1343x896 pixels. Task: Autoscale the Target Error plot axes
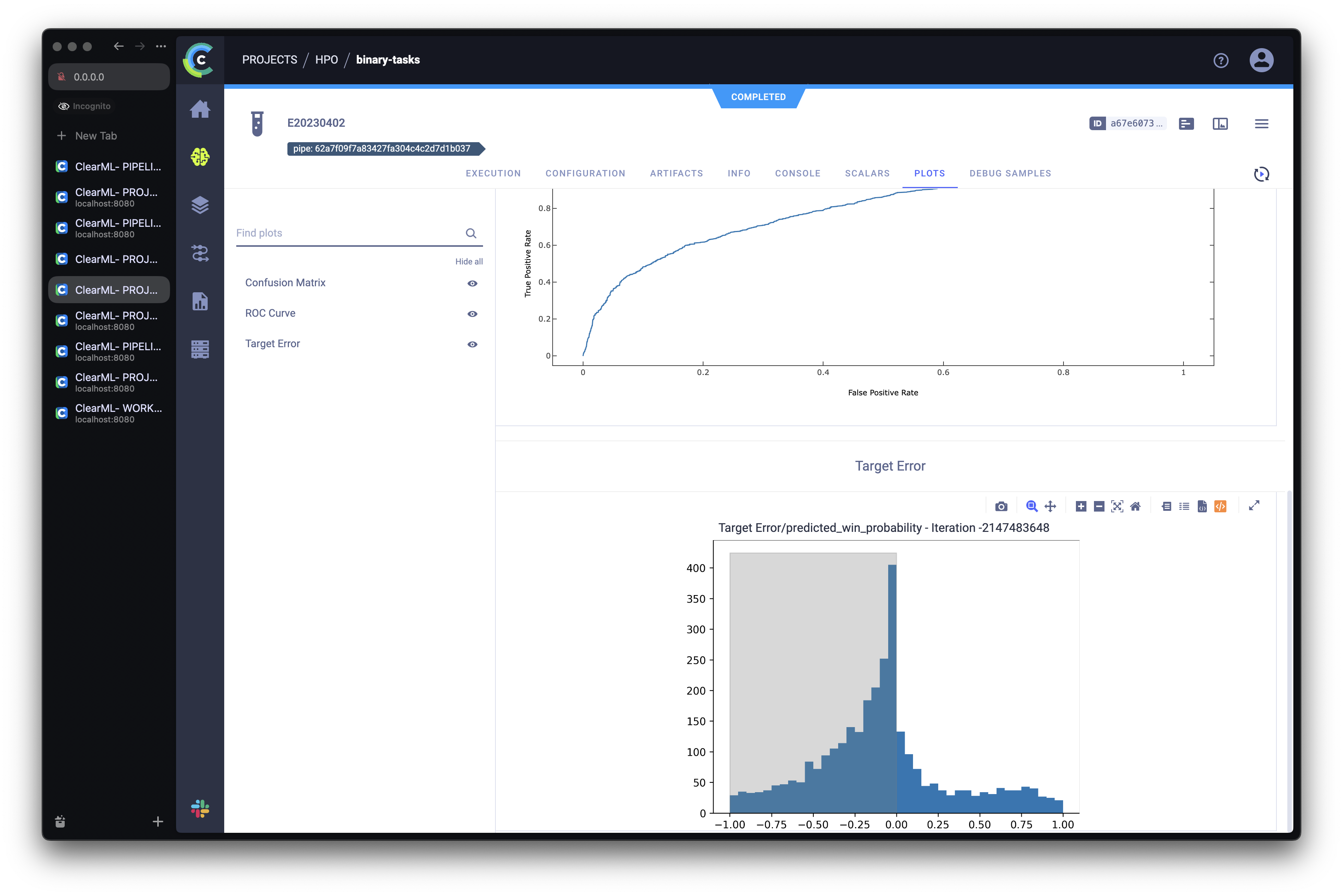click(x=1117, y=506)
